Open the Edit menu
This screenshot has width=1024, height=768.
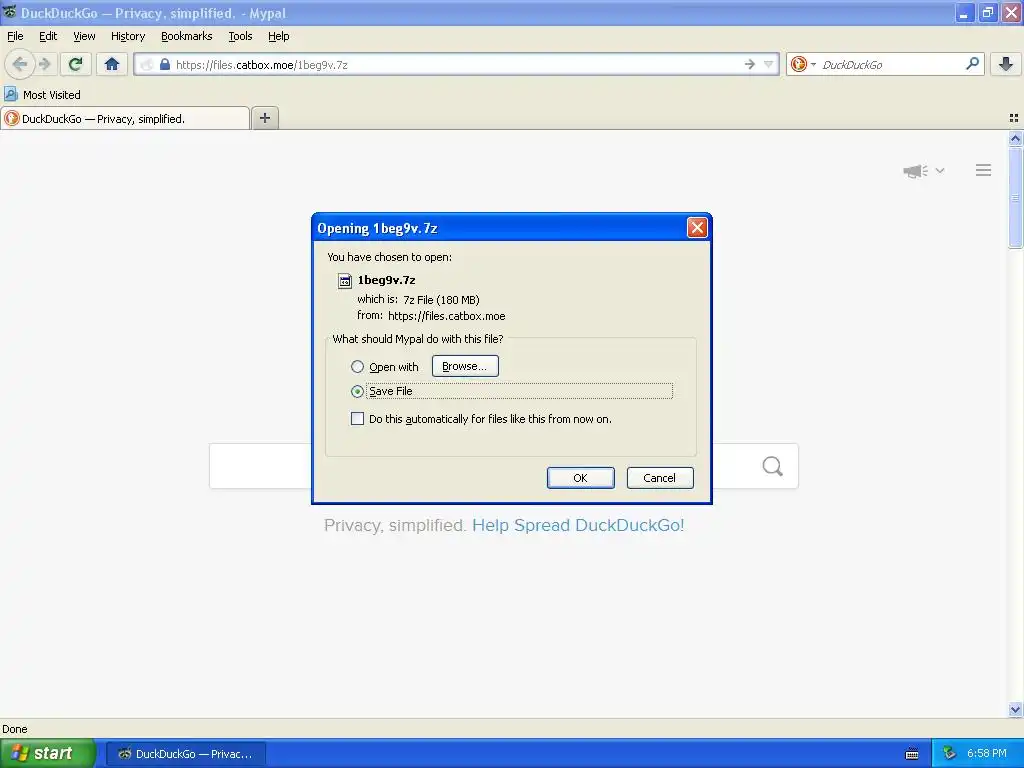click(48, 36)
